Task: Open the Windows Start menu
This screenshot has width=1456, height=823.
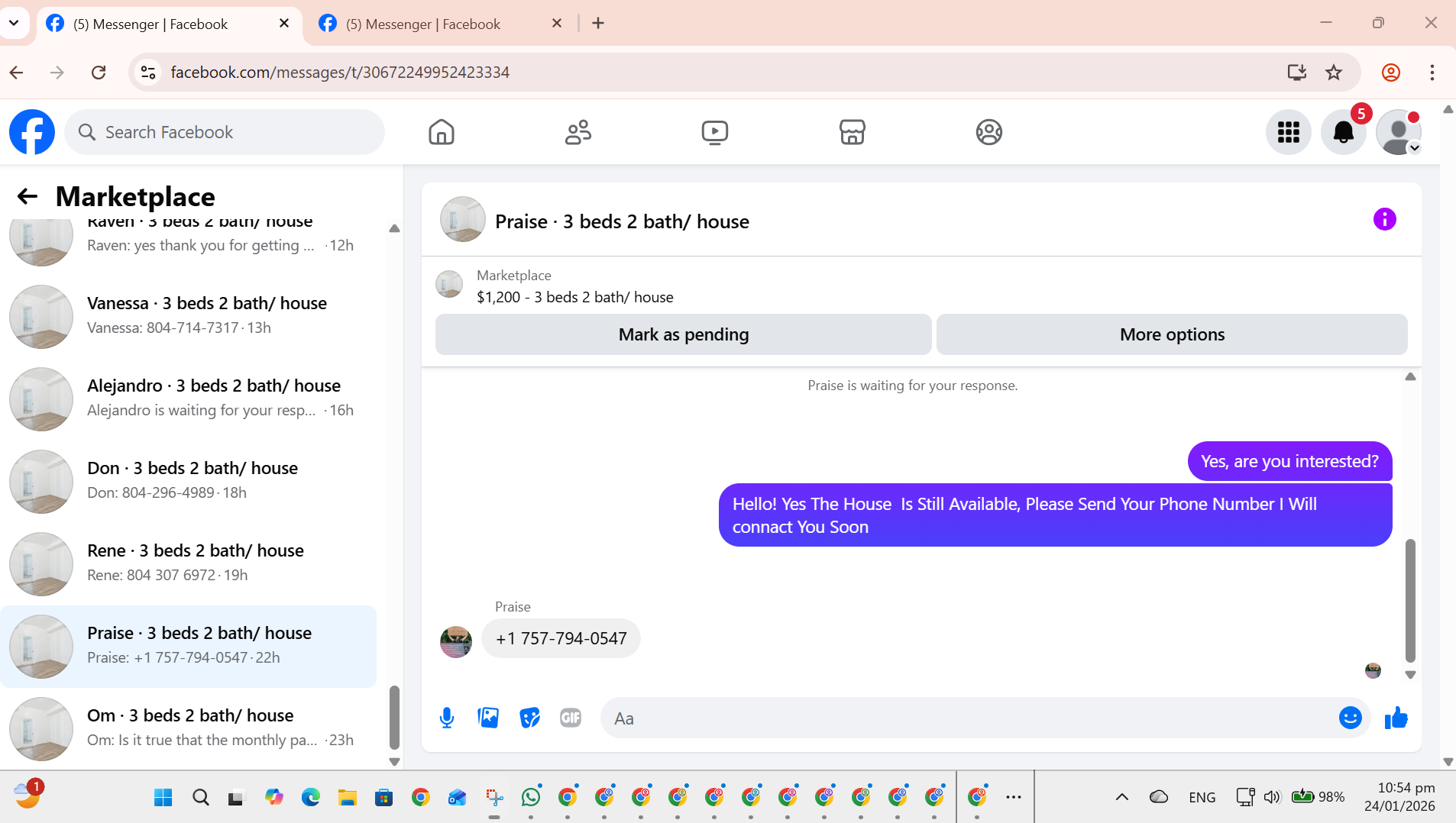Action: pos(163,798)
